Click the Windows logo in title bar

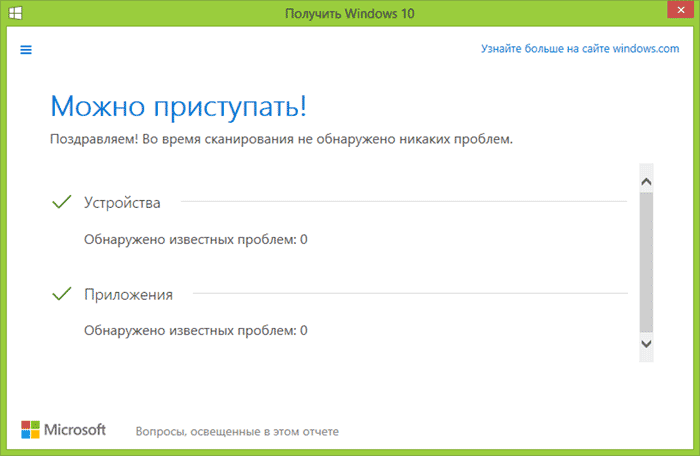click(x=17, y=13)
